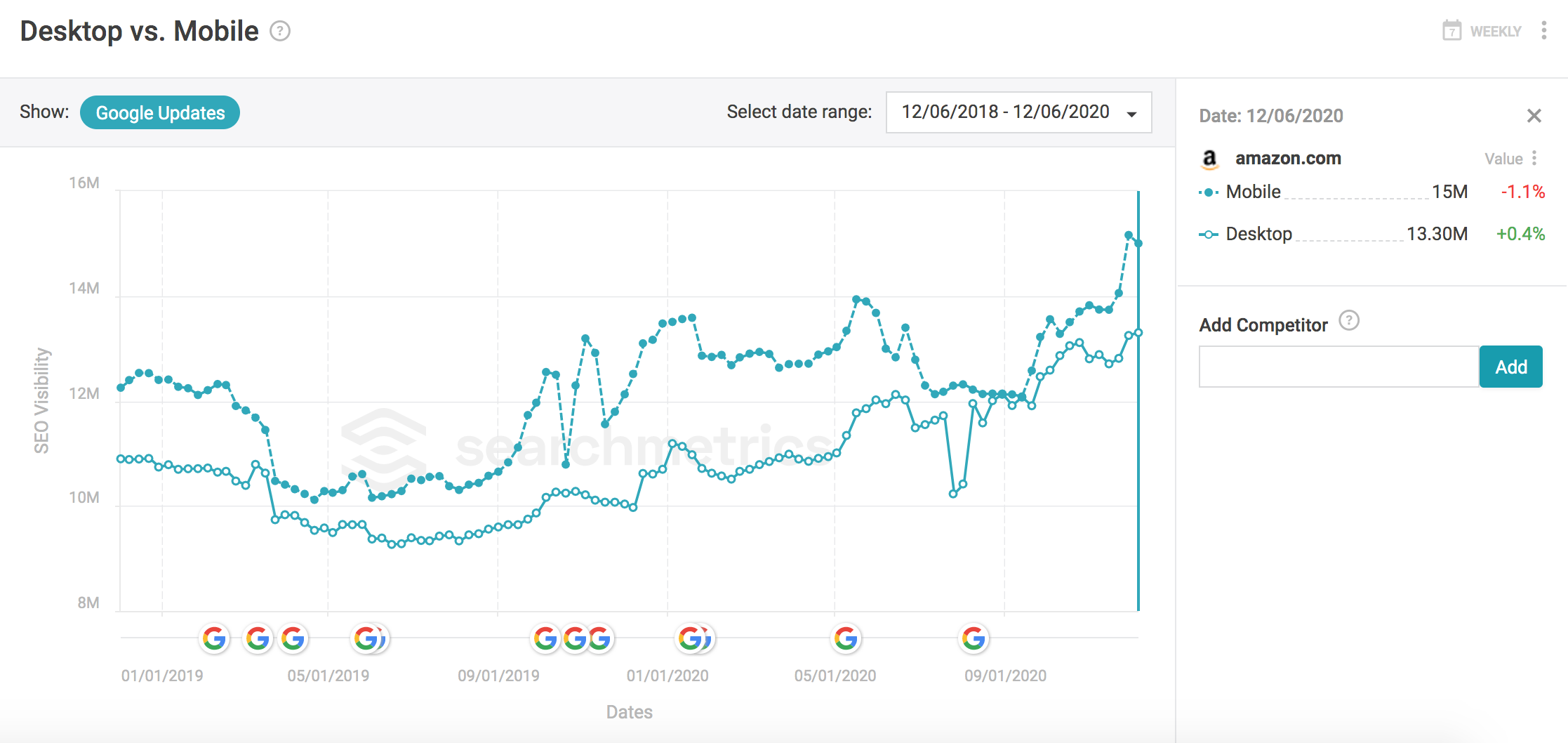Image resolution: width=1568 pixels, height=743 pixels.
Task: Click the 01/01/2020 axis label
Action: (x=667, y=676)
